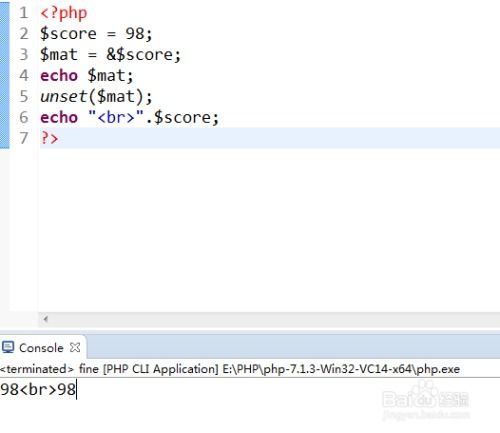Viewport: 500px width, 433px height.
Task: Click the blue marker bar beside line 2
Action: tap(5, 34)
